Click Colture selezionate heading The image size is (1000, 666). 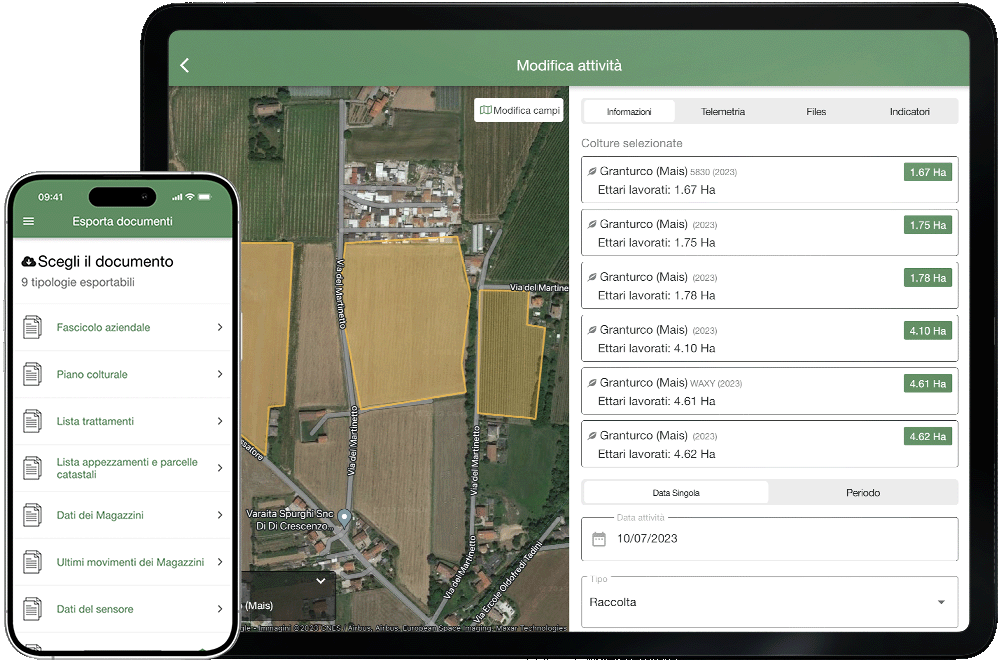[631, 144]
